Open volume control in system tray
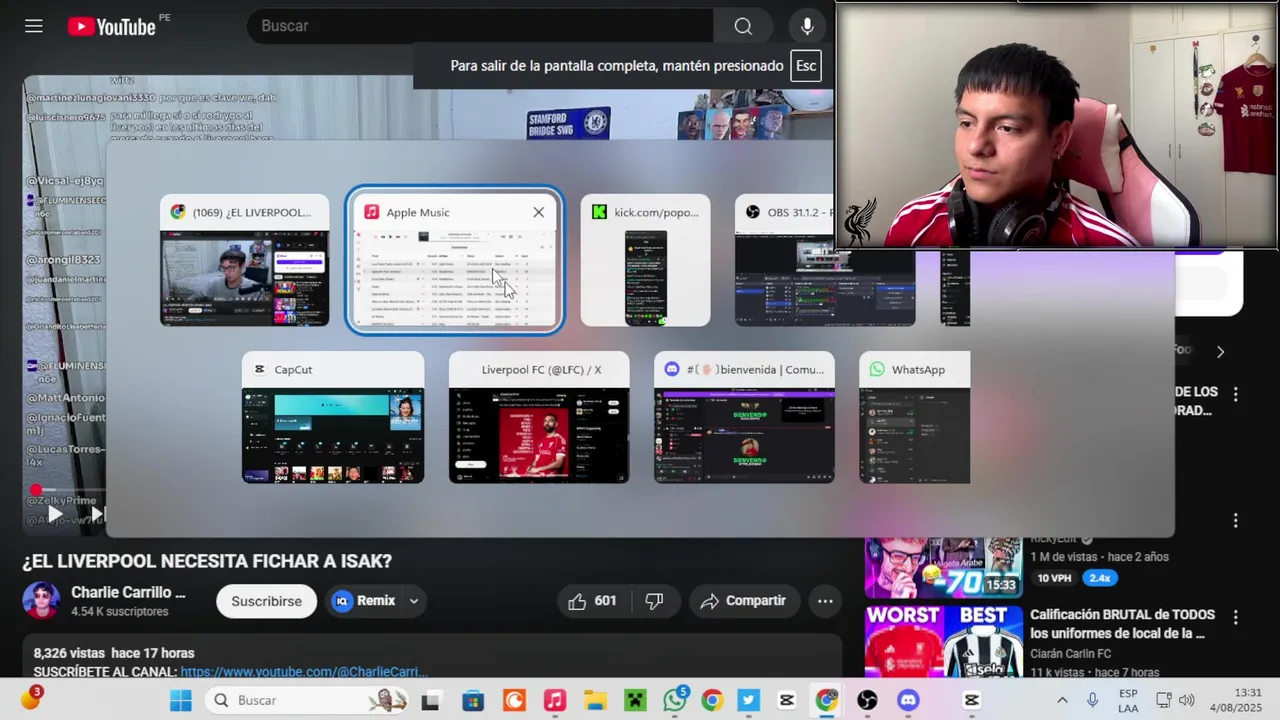The image size is (1280, 720). [1187, 700]
